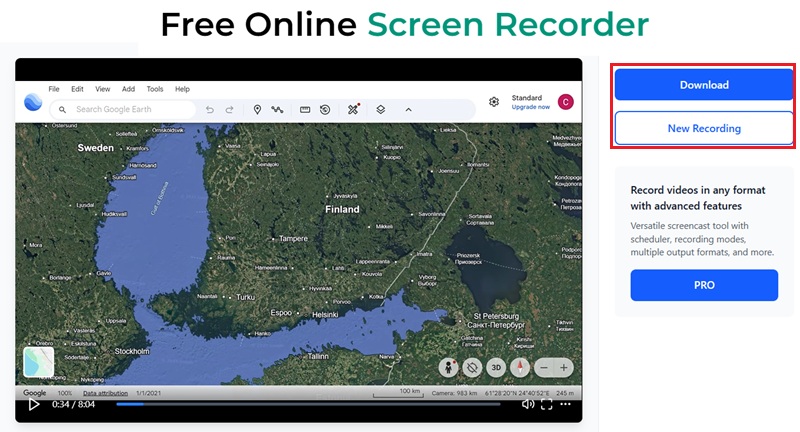Viewport: 800px width, 432px height.
Task: Click the compass to reset north
Action: point(520,368)
